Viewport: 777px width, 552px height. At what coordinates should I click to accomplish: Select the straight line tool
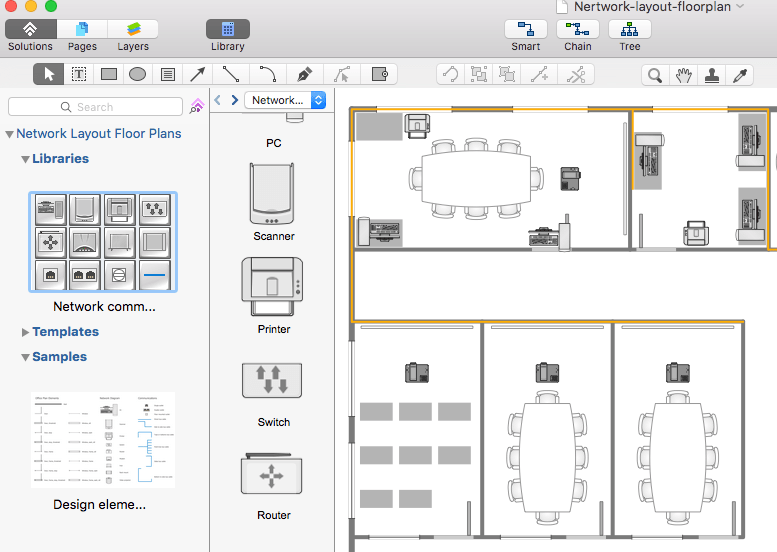[x=231, y=74]
